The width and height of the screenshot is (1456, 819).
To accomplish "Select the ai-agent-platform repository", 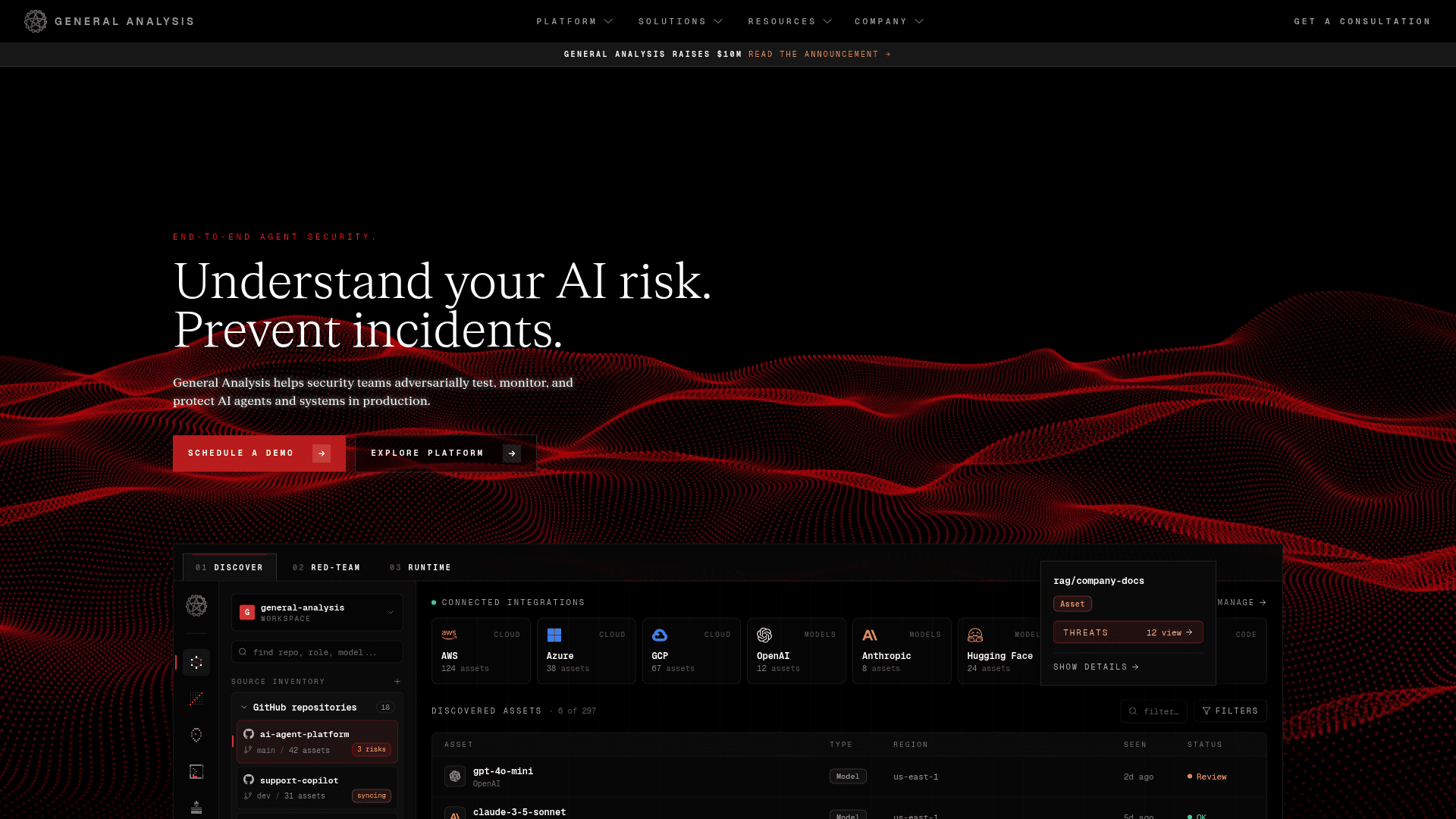I will 317,742.
